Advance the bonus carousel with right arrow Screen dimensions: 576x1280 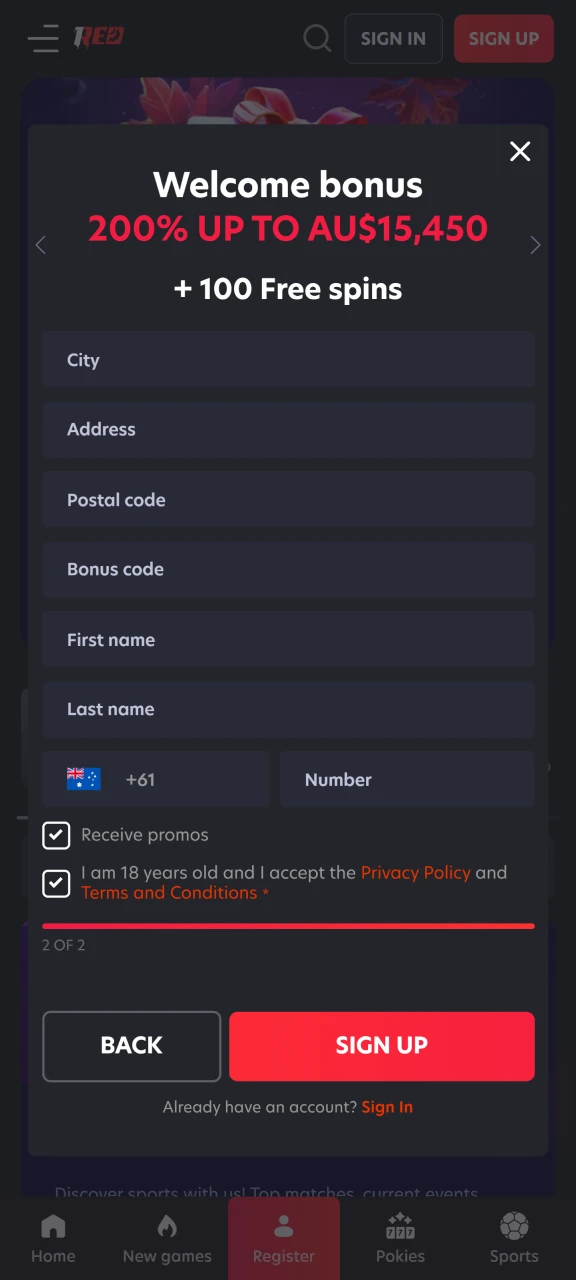click(x=535, y=245)
